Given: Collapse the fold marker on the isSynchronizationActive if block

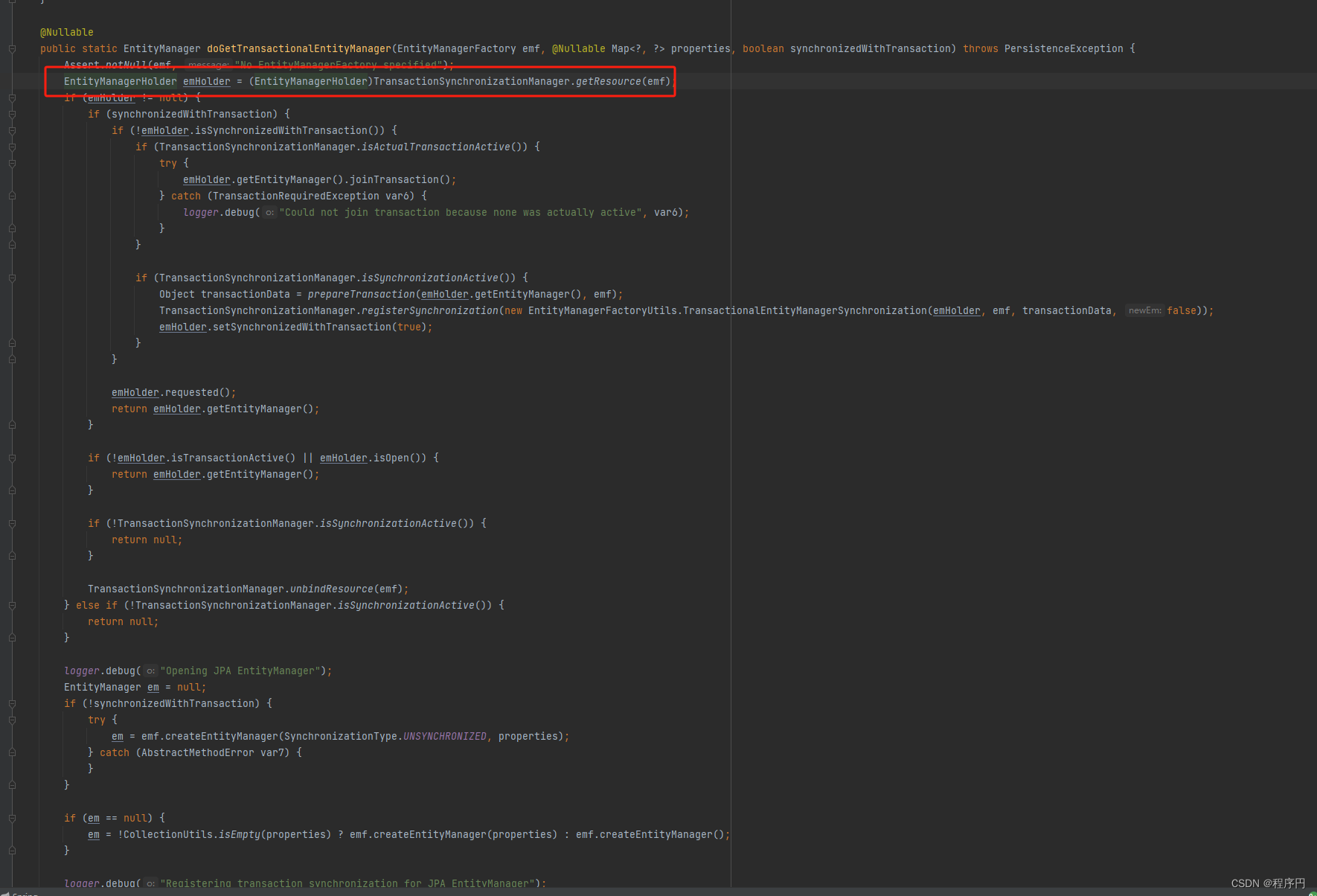Looking at the screenshot, I should [11, 278].
